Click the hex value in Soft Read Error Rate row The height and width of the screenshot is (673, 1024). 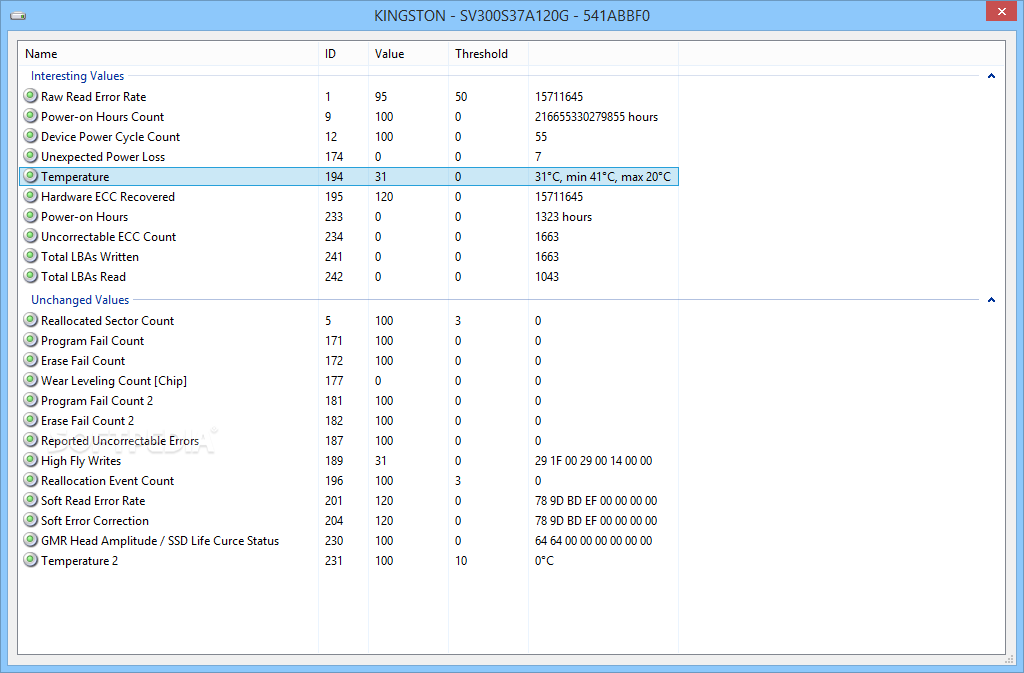point(596,501)
